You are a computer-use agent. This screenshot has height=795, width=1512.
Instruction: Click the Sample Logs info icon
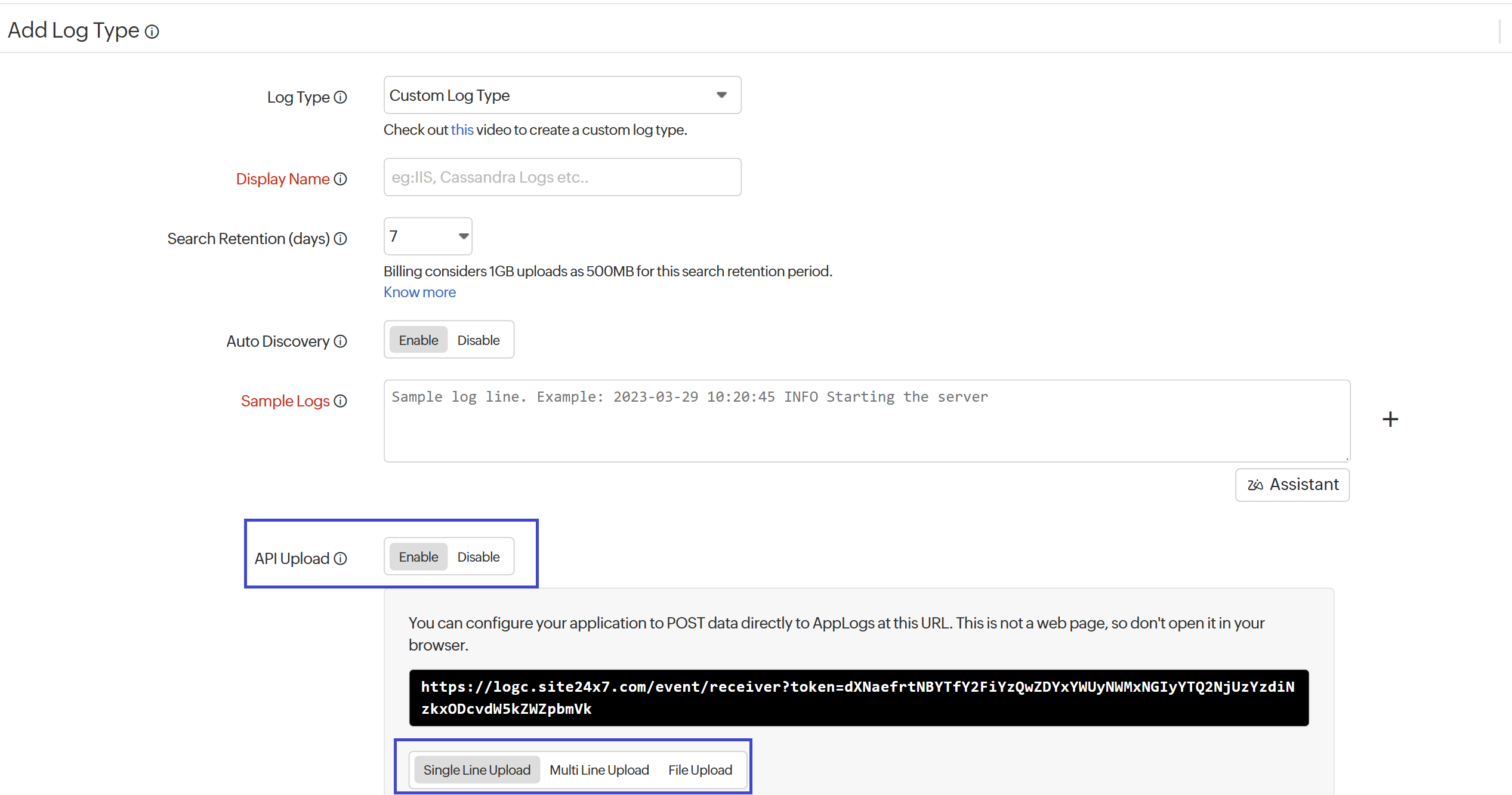(340, 401)
